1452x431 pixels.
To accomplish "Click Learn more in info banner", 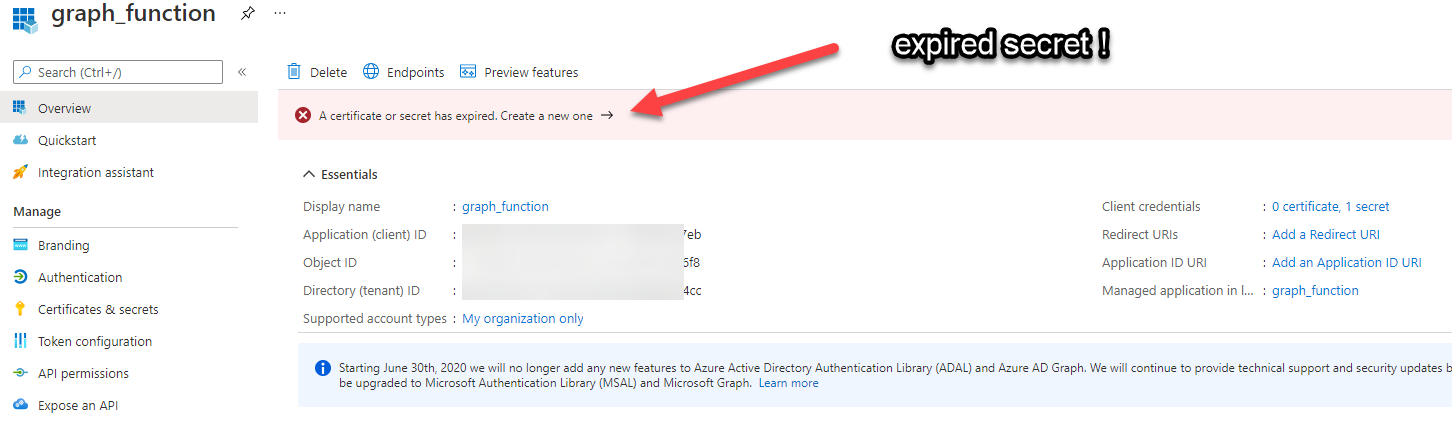I will pyautogui.click(x=788, y=383).
